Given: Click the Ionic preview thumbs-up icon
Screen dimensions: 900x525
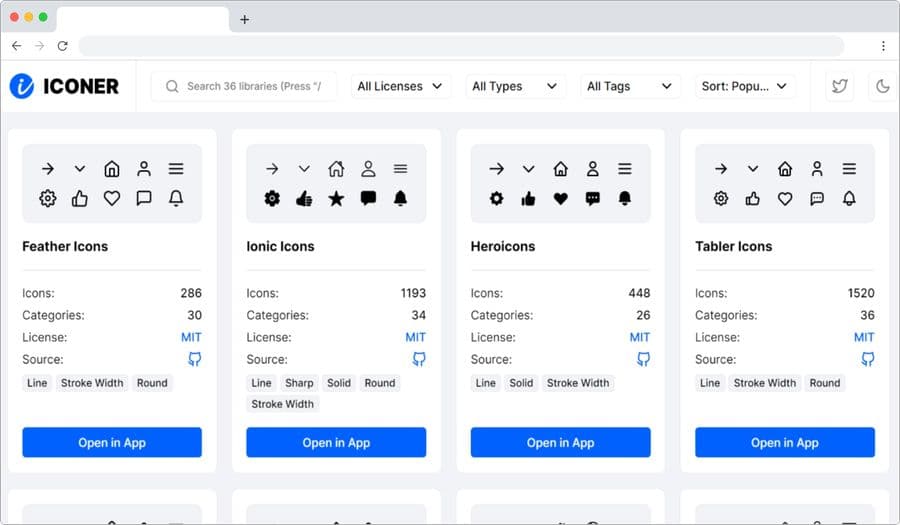Looking at the screenshot, I should coord(304,199).
